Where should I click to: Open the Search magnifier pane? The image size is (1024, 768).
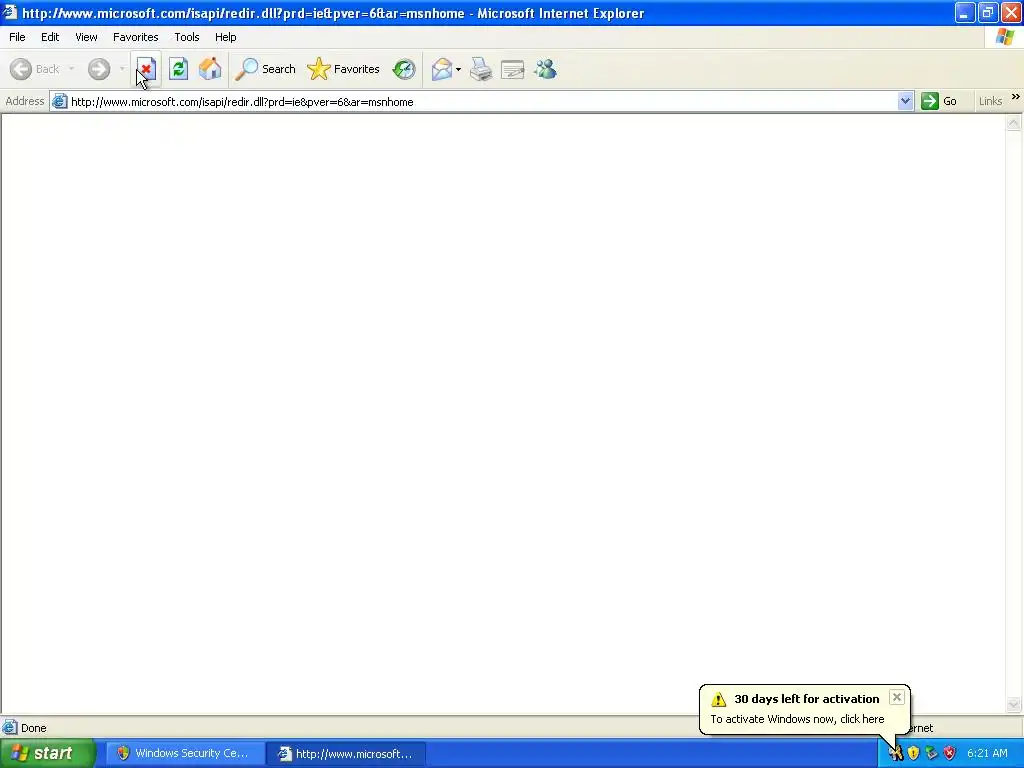tap(265, 69)
